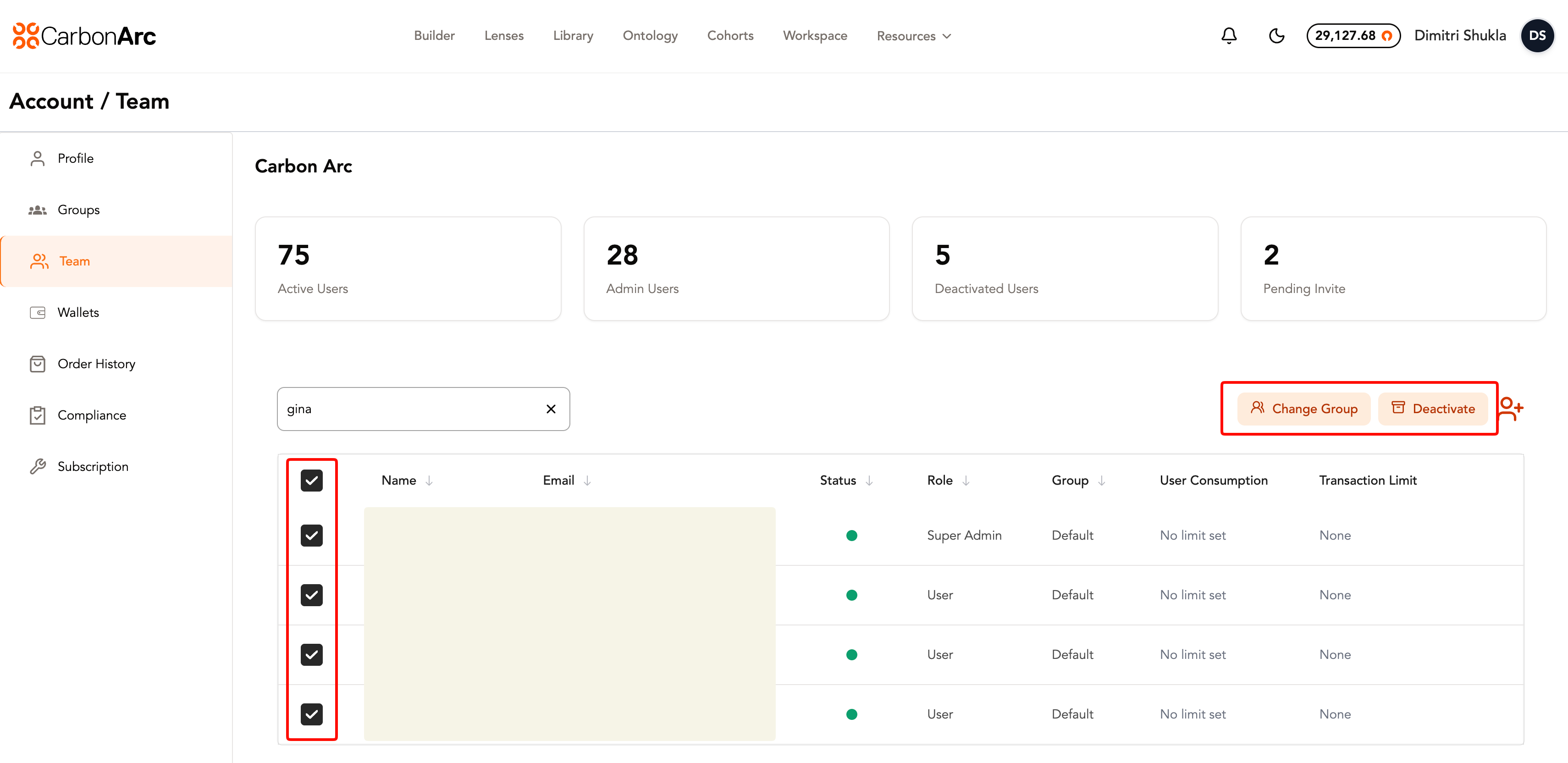Uncheck the select-all header checkbox

312,481
